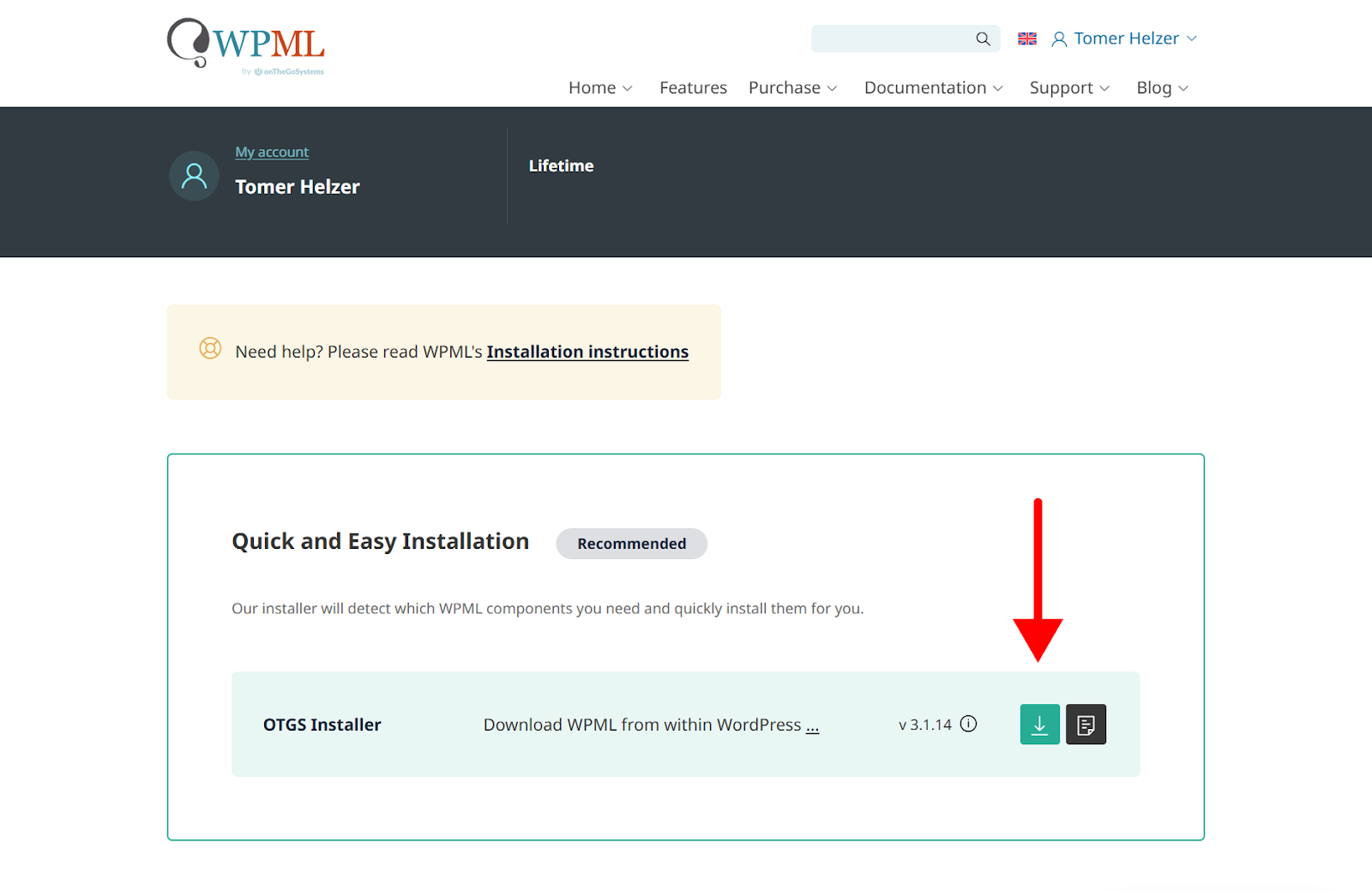This screenshot has height=891, width=1372.
Task: Click the search magnifier icon
Action: point(983,39)
